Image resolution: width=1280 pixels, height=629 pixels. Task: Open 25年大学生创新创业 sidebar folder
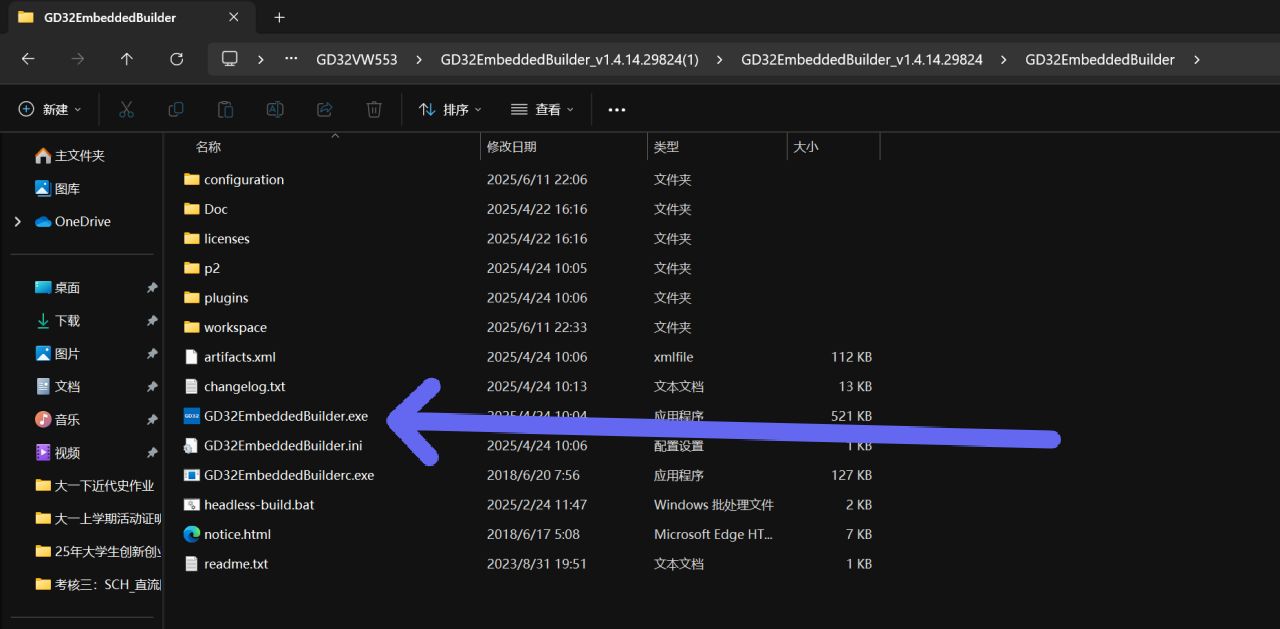tap(97, 551)
